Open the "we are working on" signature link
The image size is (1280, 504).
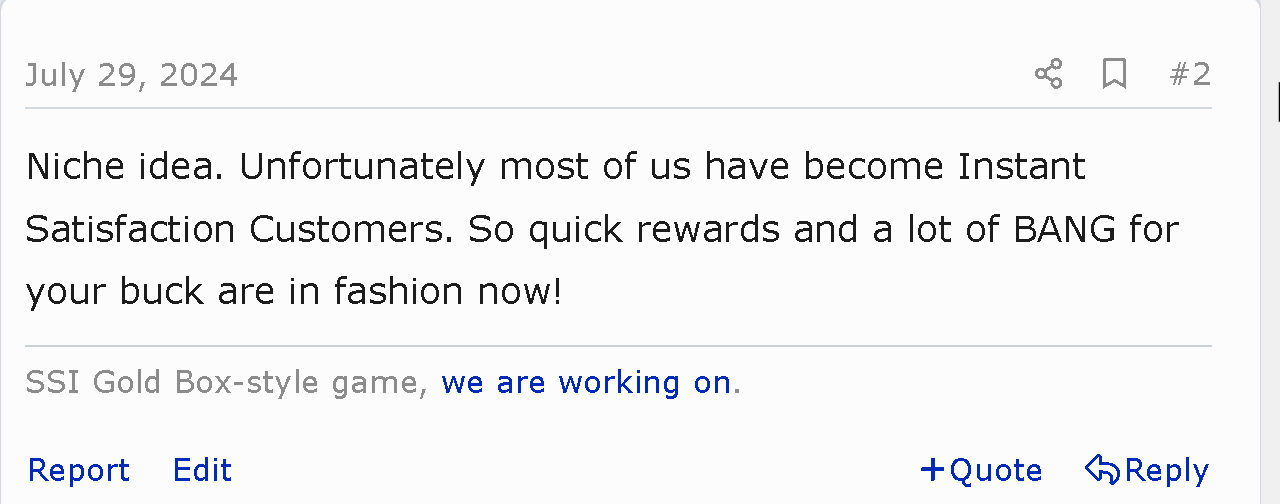pos(586,382)
